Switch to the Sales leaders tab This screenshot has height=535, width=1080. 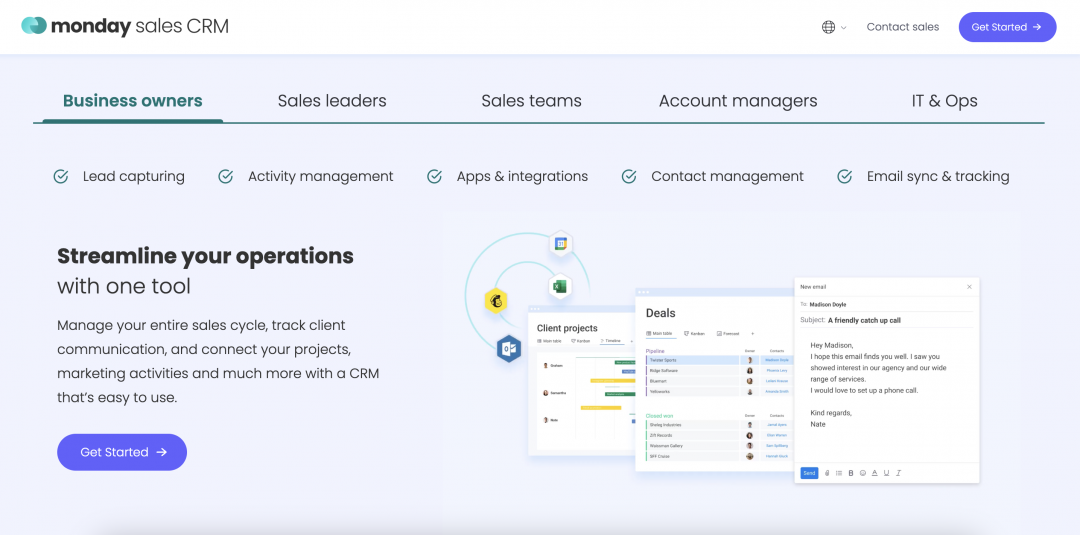point(332,101)
